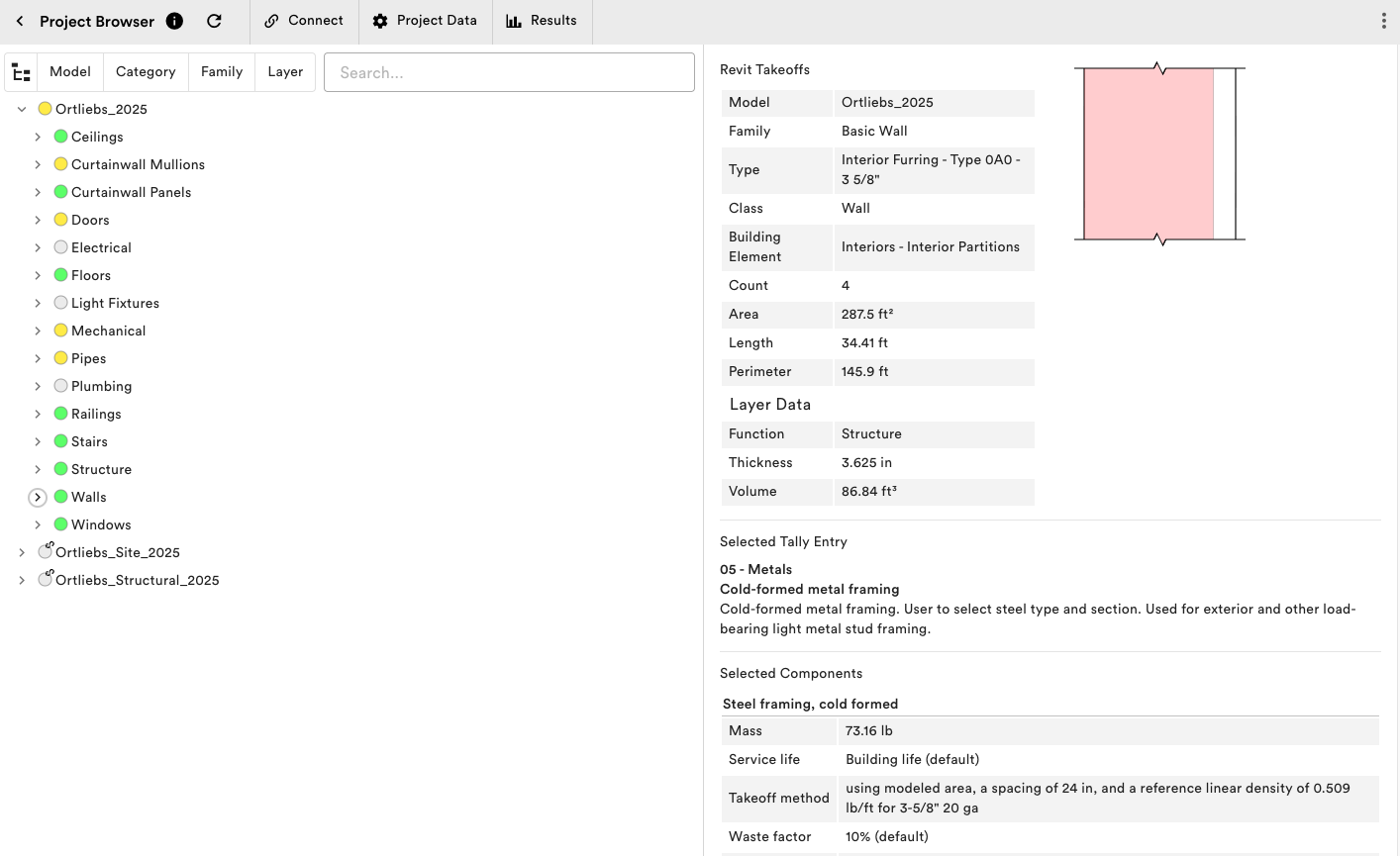The height and width of the screenshot is (856, 1400).
Task: Select the Railings tree row
Action: pyautogui.click(x=96, y=414)
